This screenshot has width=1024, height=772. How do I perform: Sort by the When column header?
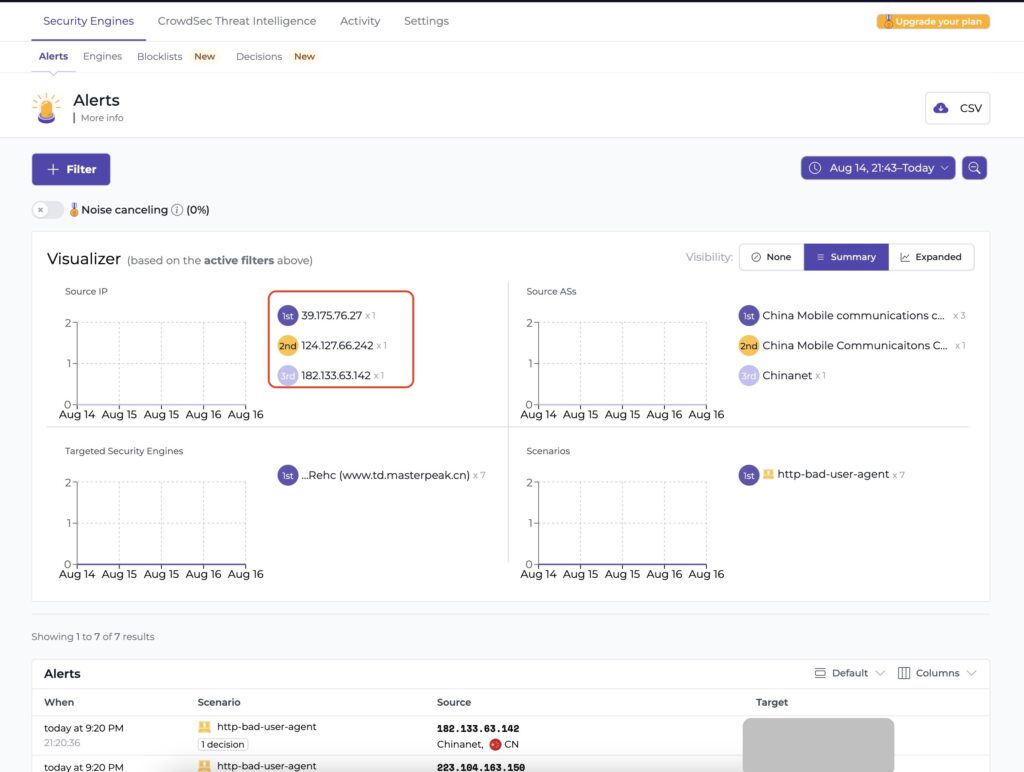coord(59,703)
